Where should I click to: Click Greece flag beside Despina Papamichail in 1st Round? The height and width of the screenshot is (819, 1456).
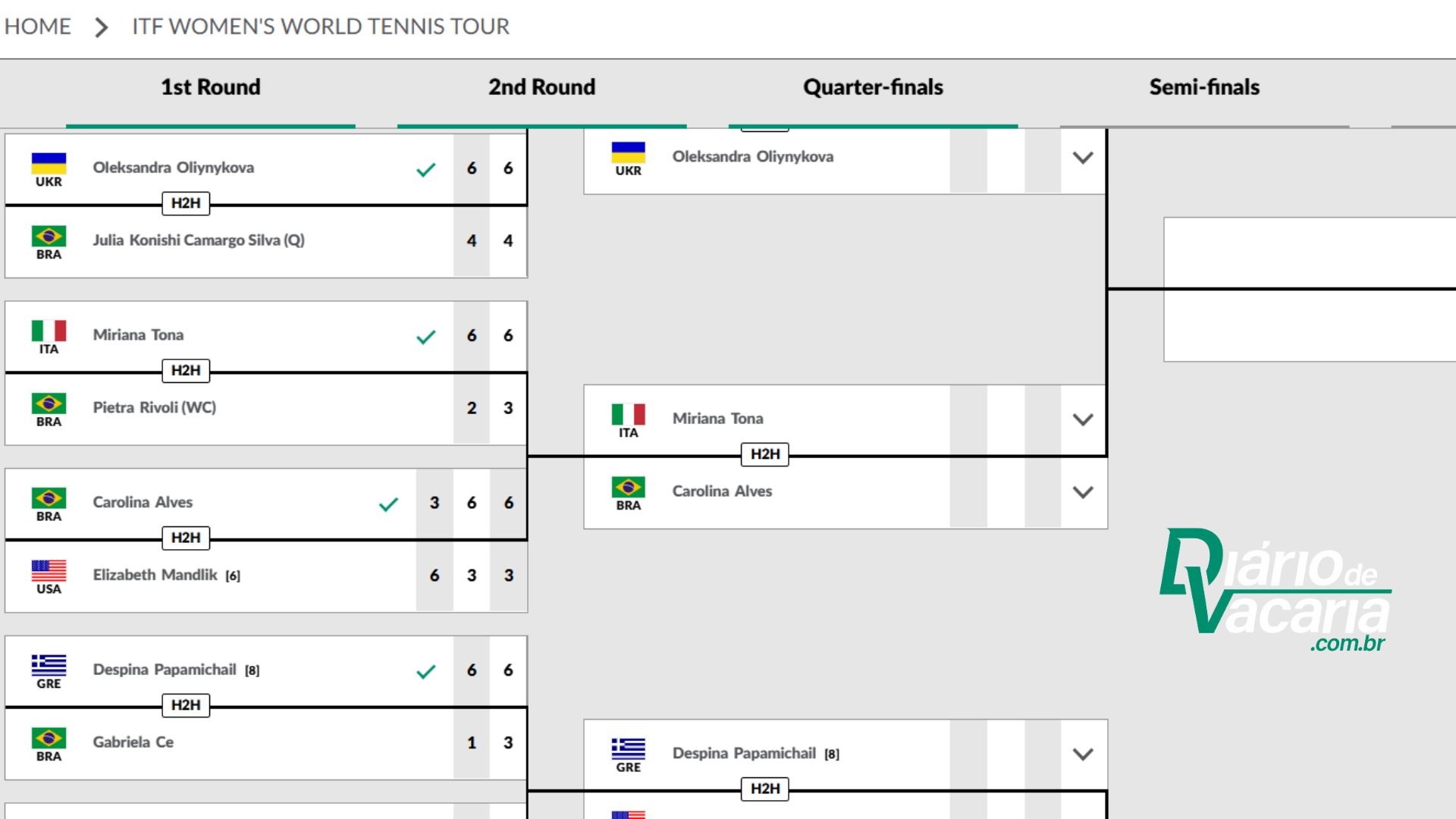(x=49, y=665)
